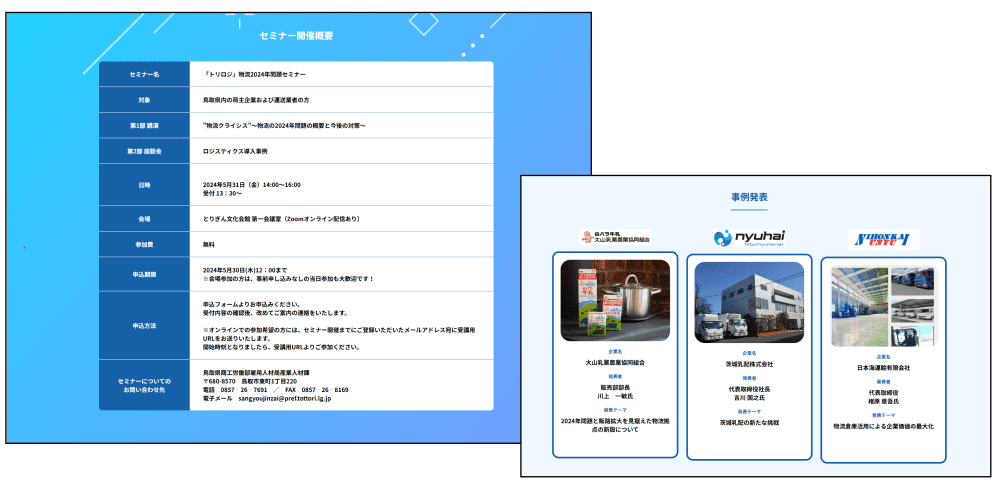The width and height of the screenshot is (1000, 484).
Task: Select the 第1部 講演 row label
Action: point(144,126)
